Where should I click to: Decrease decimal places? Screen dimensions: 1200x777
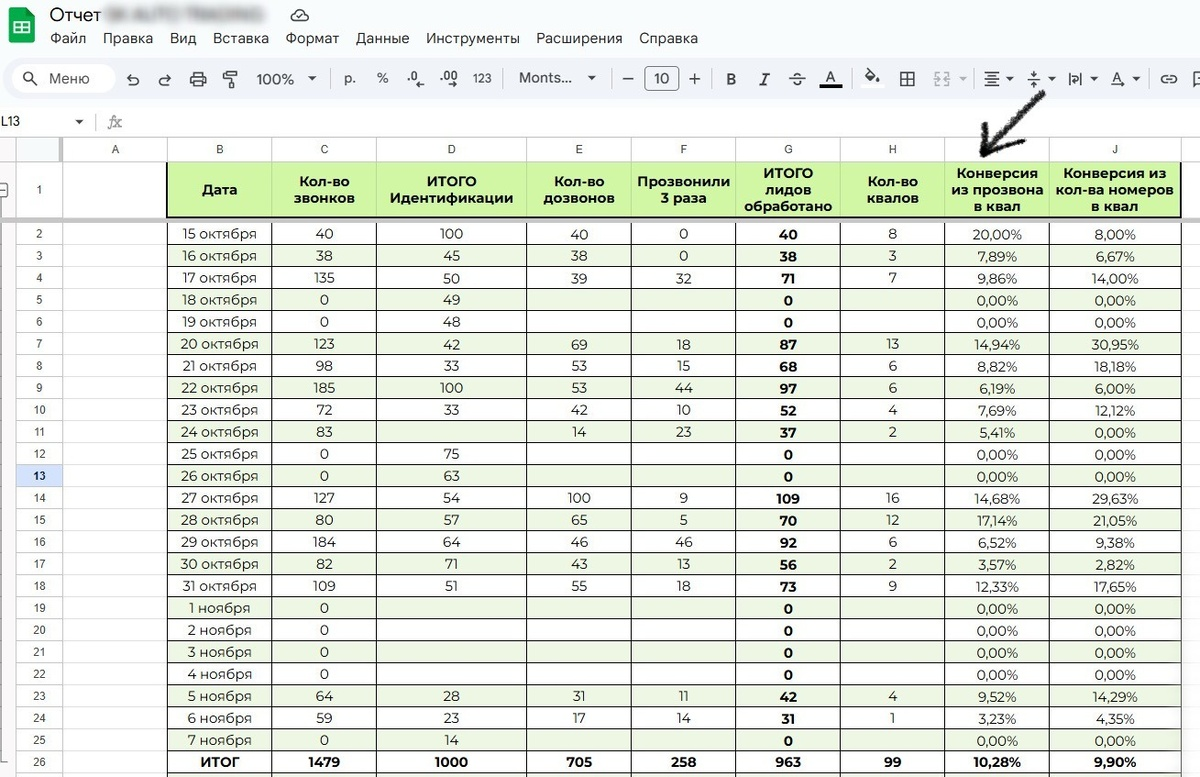pyautogui.click(x=415, y=78)
